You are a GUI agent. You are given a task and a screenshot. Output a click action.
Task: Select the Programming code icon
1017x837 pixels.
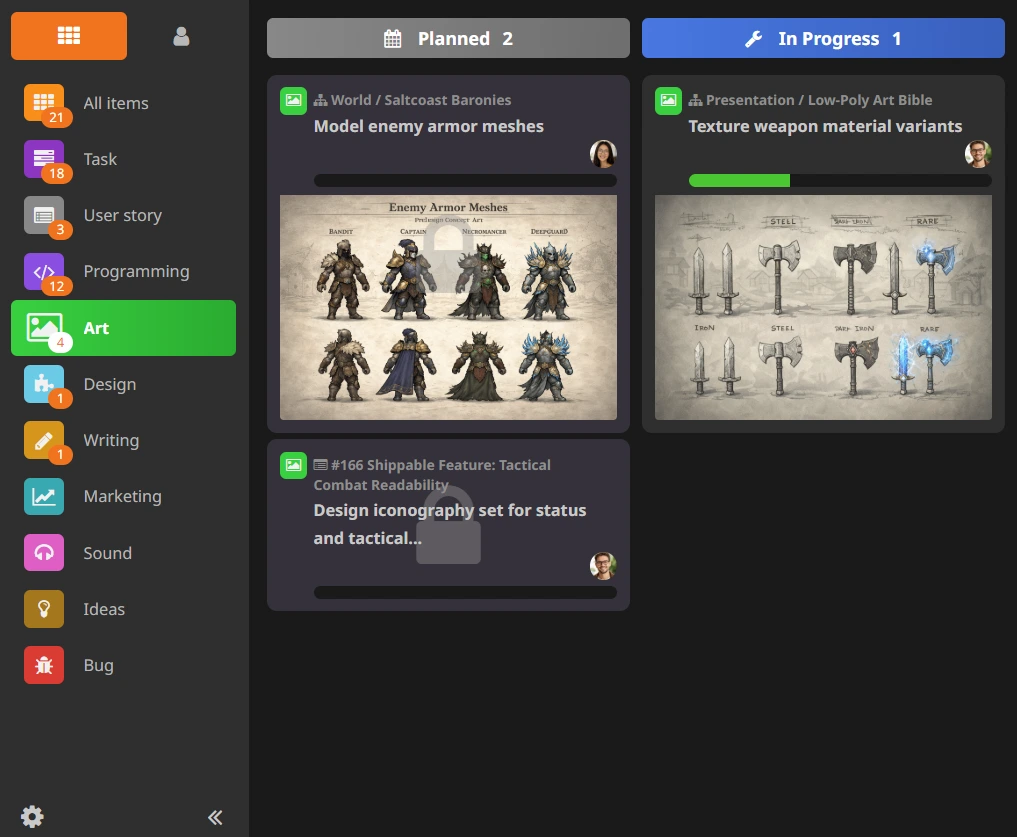[x=44, y=271]
